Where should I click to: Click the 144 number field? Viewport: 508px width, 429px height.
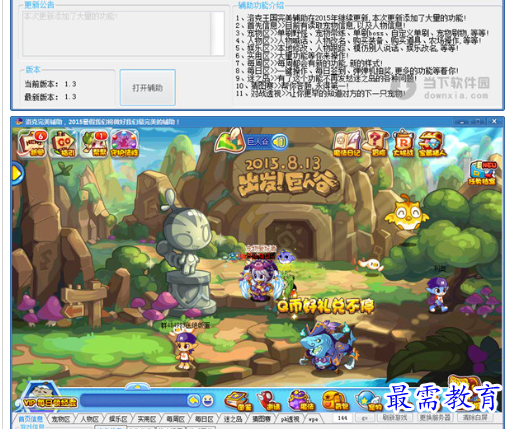(x=343, y=418)
